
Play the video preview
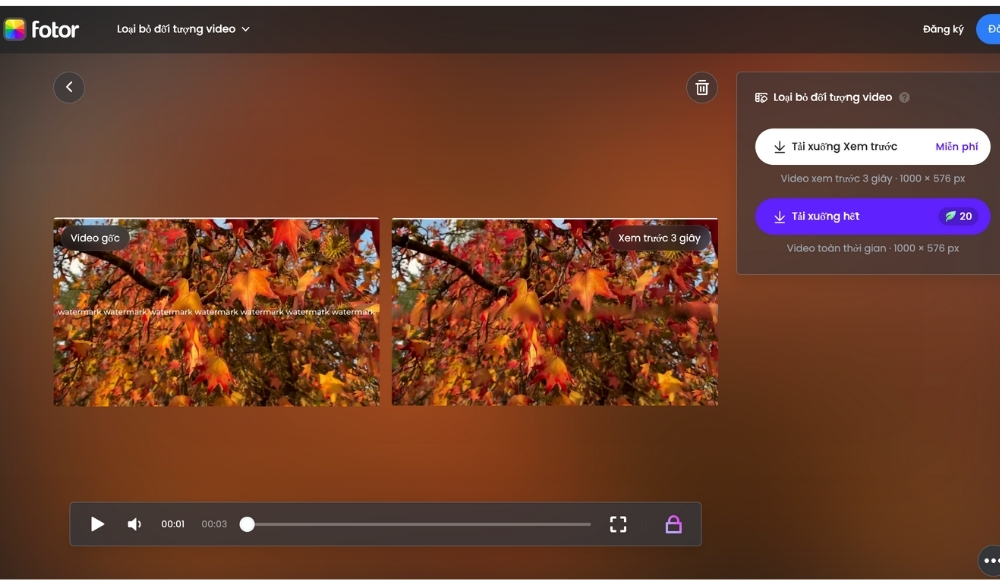click(97, 524)
